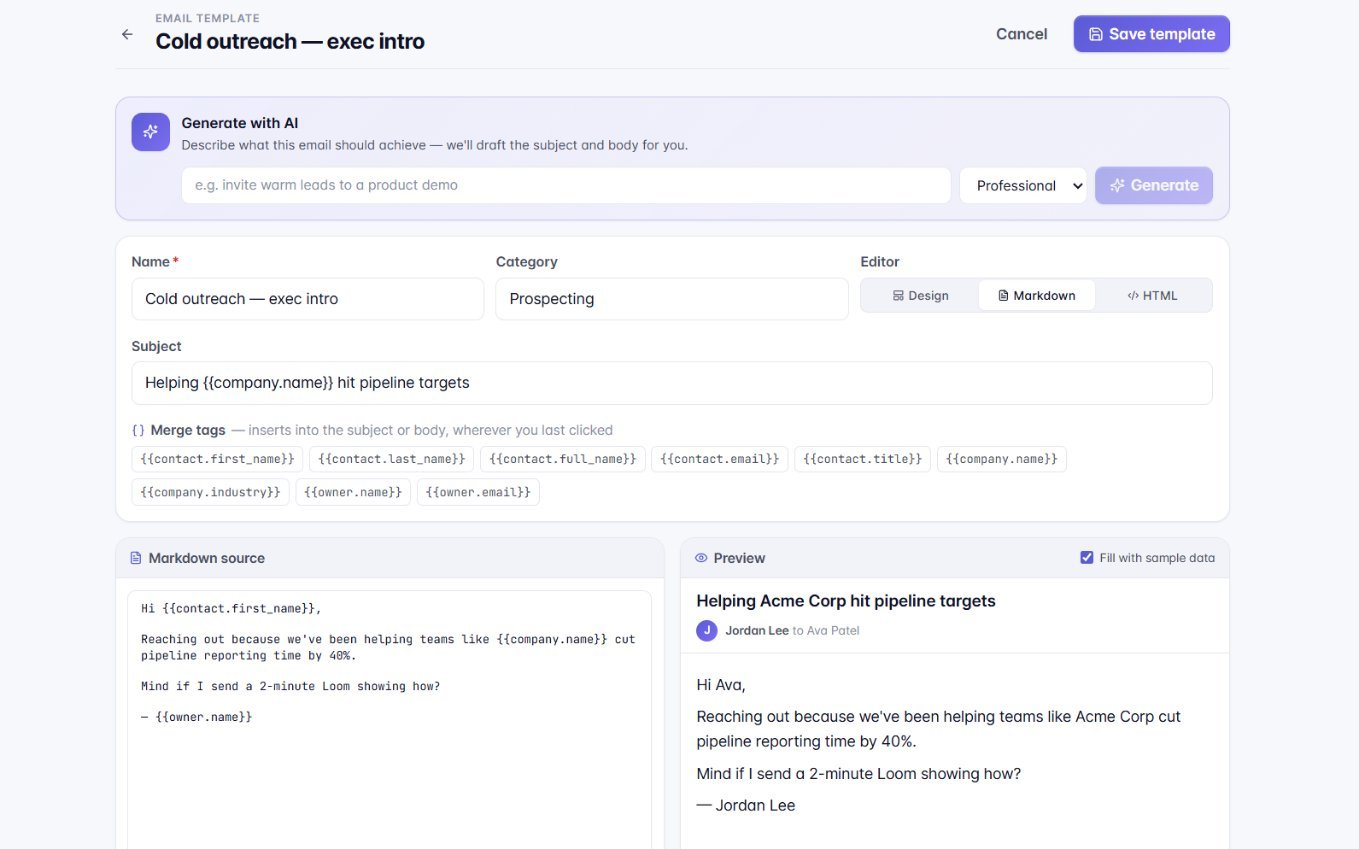The image size is (1359, 849).
Task: Insert the {{contact.email}} merge tag
Action: pyautogui.click(x=720, y=459)
